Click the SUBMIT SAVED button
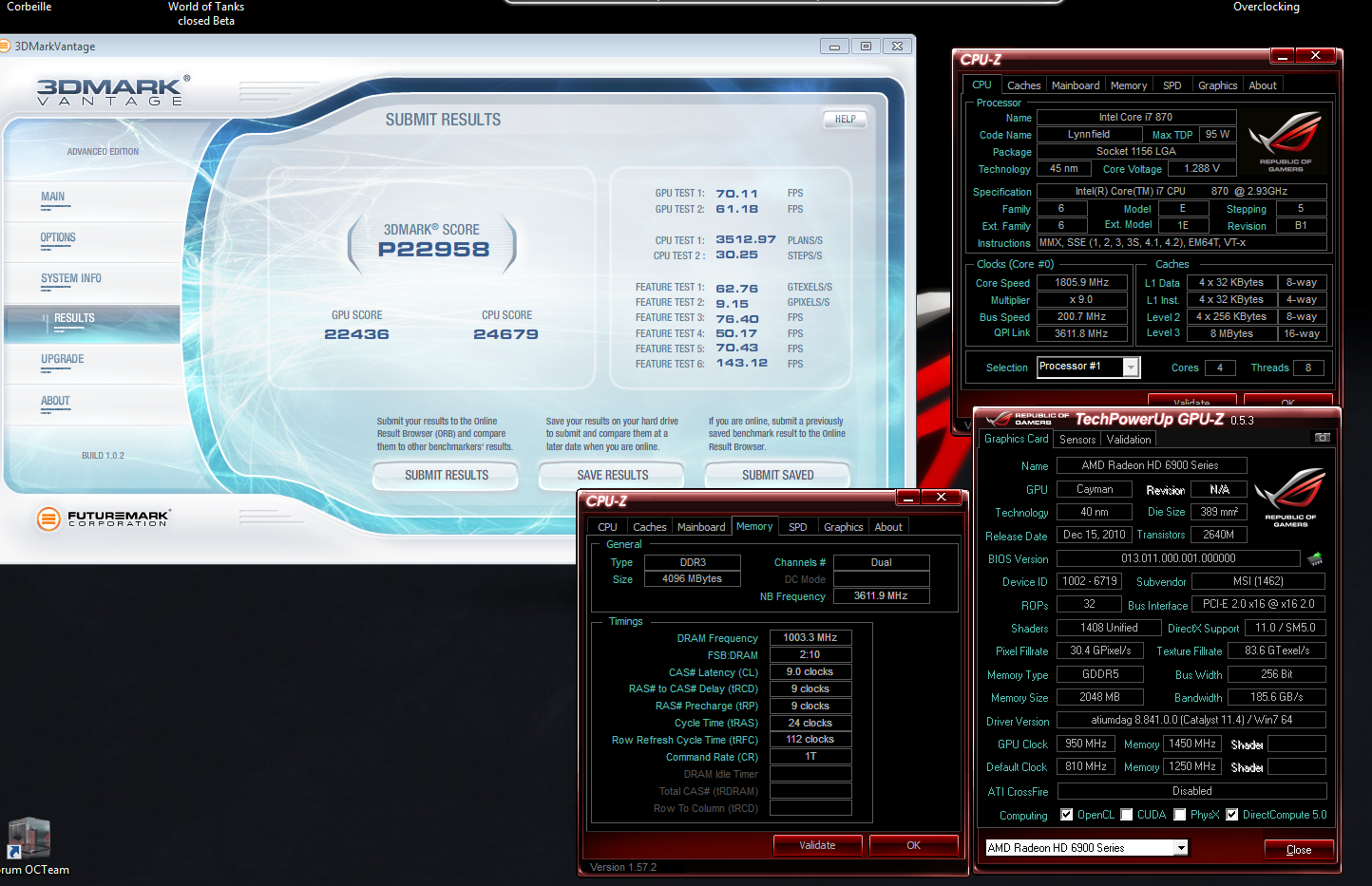1372x886 pixels. (777, 475)
